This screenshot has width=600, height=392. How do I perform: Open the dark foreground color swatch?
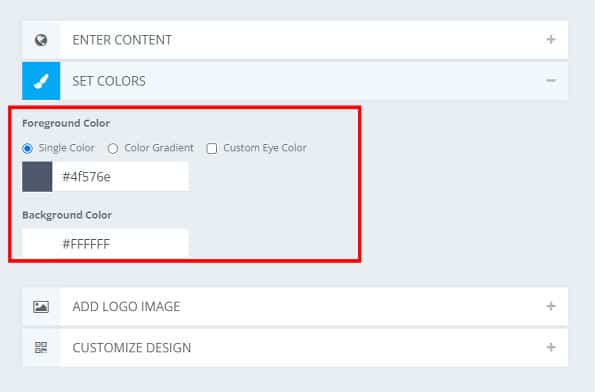(37, 176)
